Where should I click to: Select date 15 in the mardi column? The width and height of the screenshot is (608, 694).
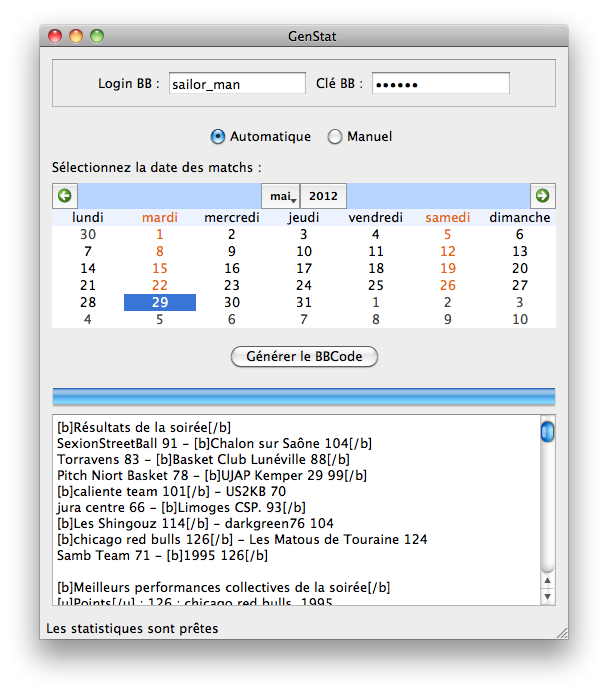pyautogui.click(x=160, y=269)
